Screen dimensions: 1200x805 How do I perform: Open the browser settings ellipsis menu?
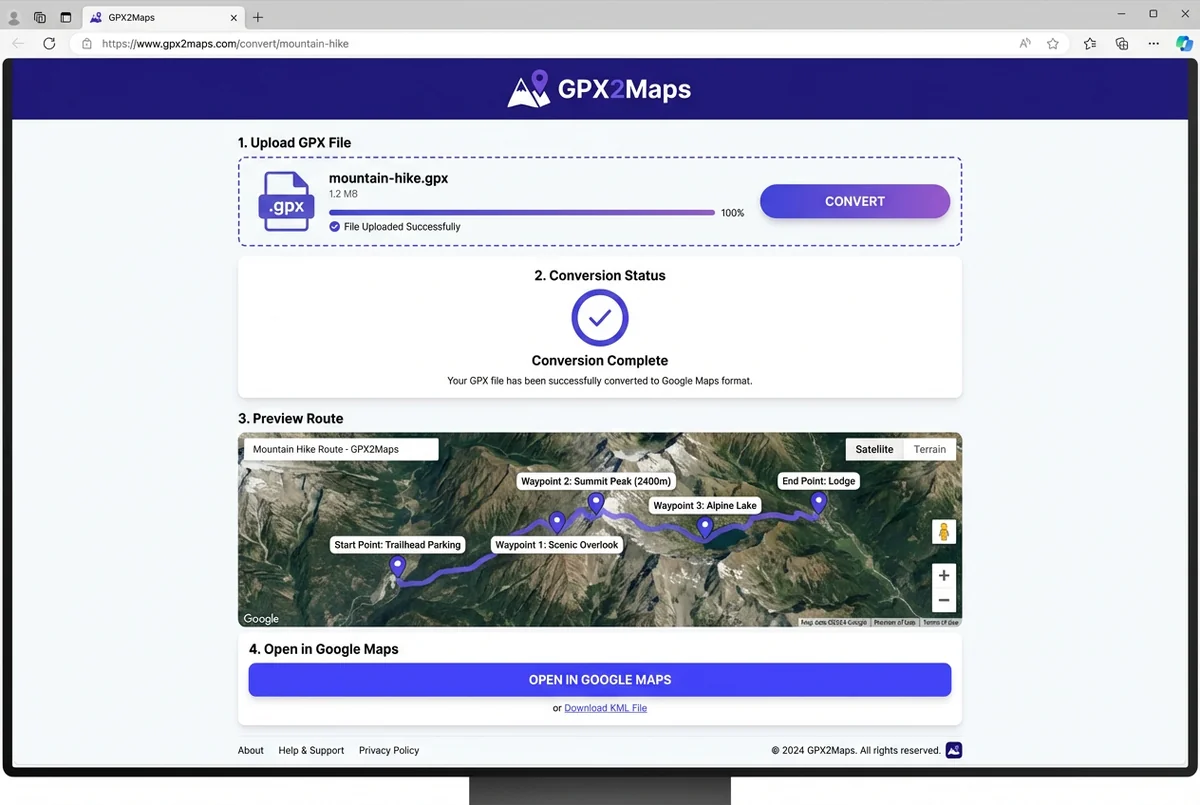(1153, 43)
